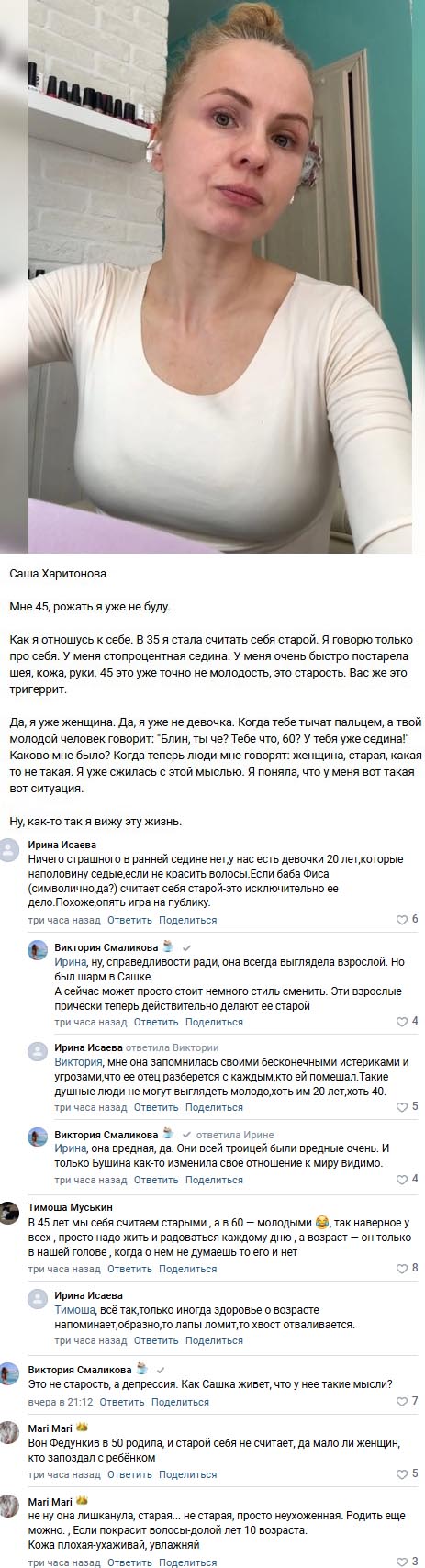
Task: Like Mari Mari's last comment with 3 likes
Action: tap(407, 1562)
